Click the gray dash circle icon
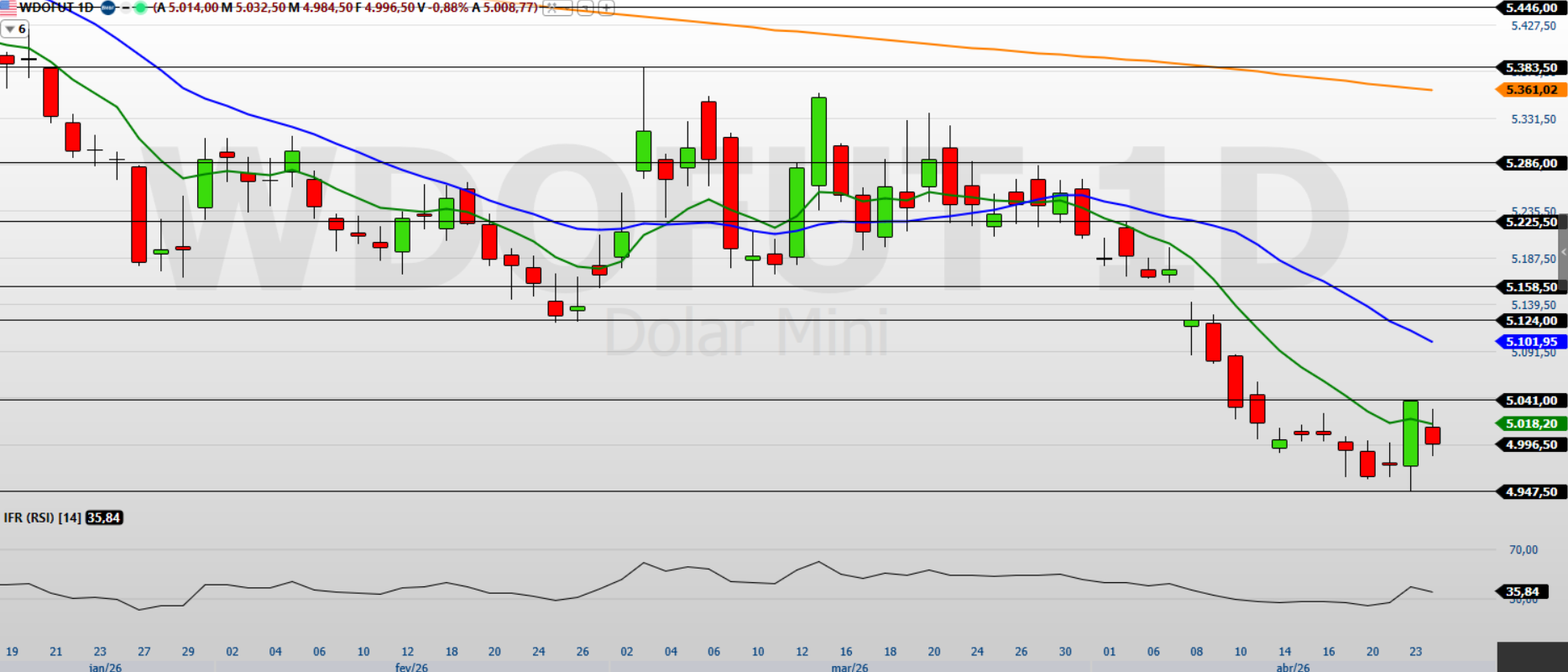This screenshot has height=672, width=1568. (x=125, y=8)
